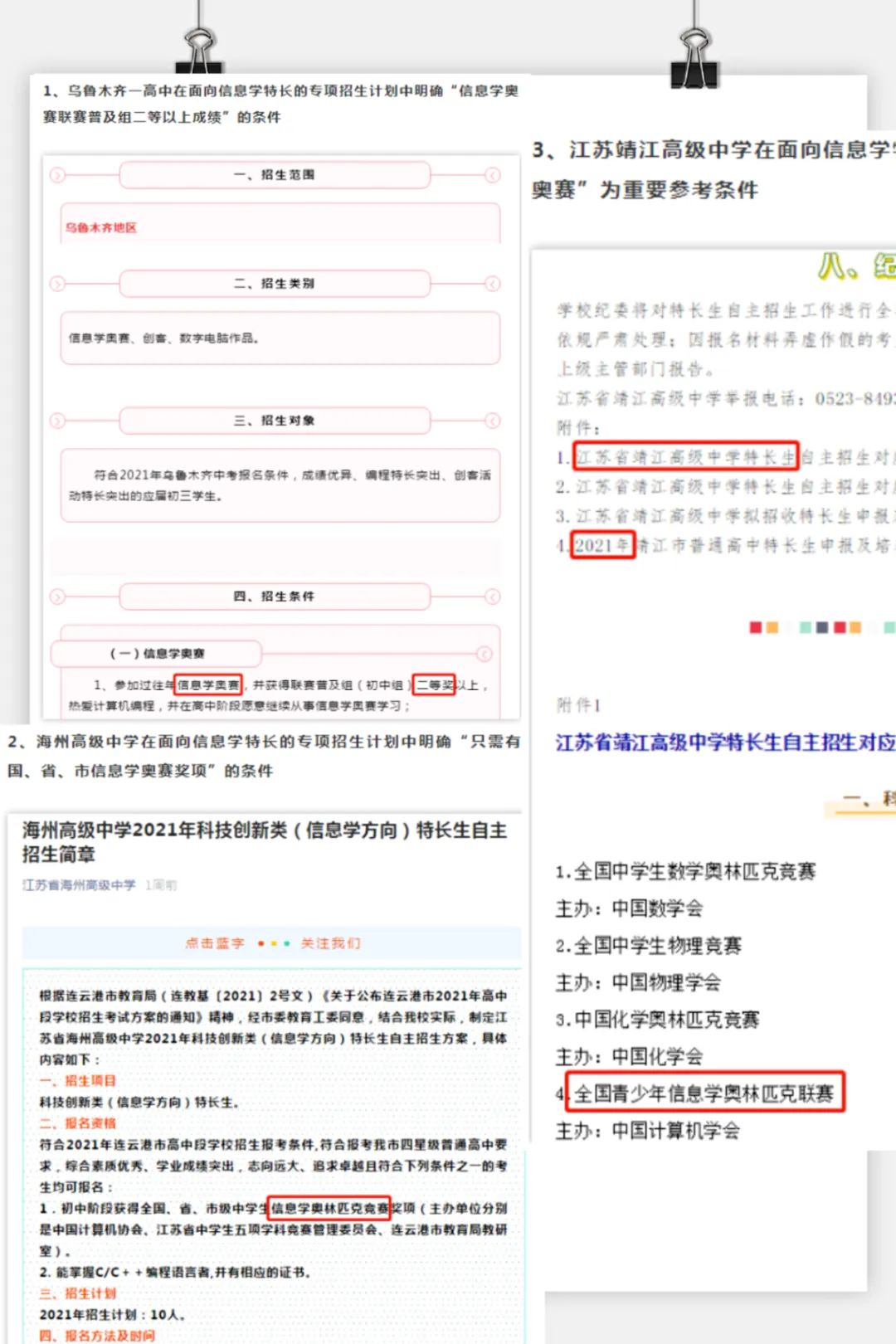
Task: Open the 四、招生条件 section header
Action: tap(275, 597)
